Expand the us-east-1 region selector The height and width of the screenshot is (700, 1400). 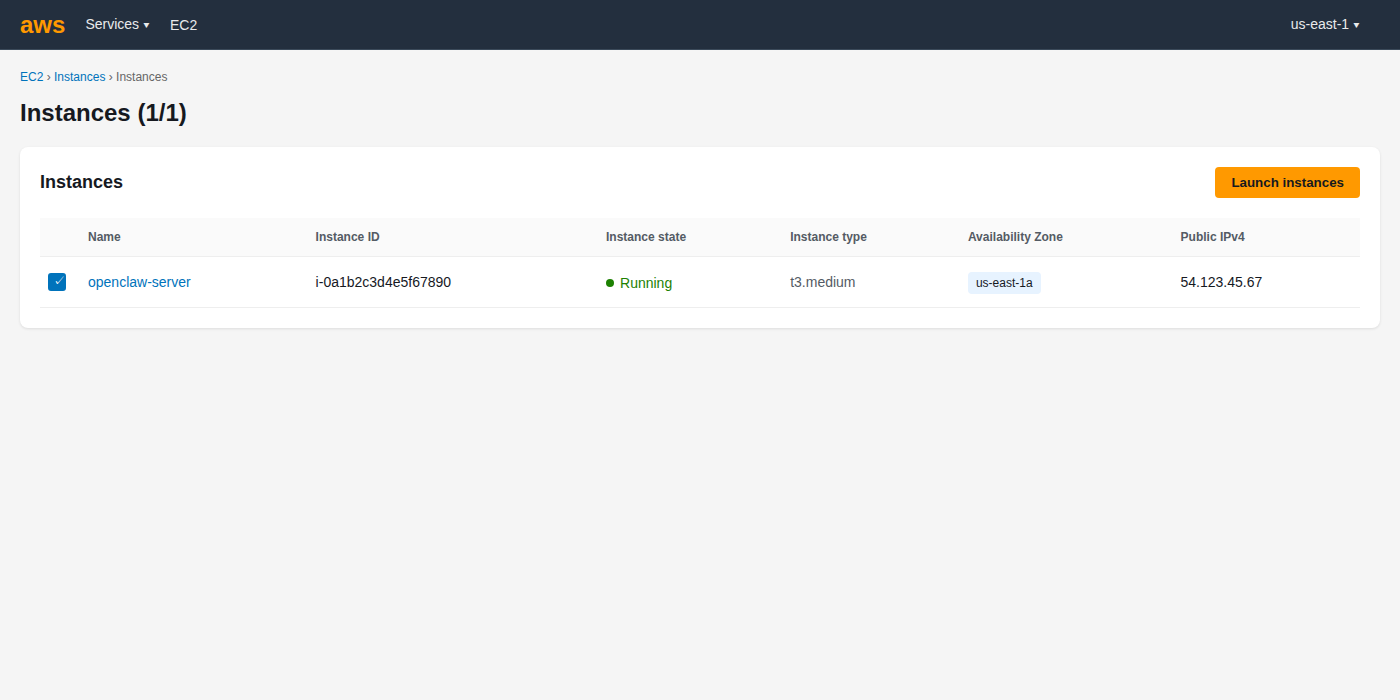(x=1324, y=24)
